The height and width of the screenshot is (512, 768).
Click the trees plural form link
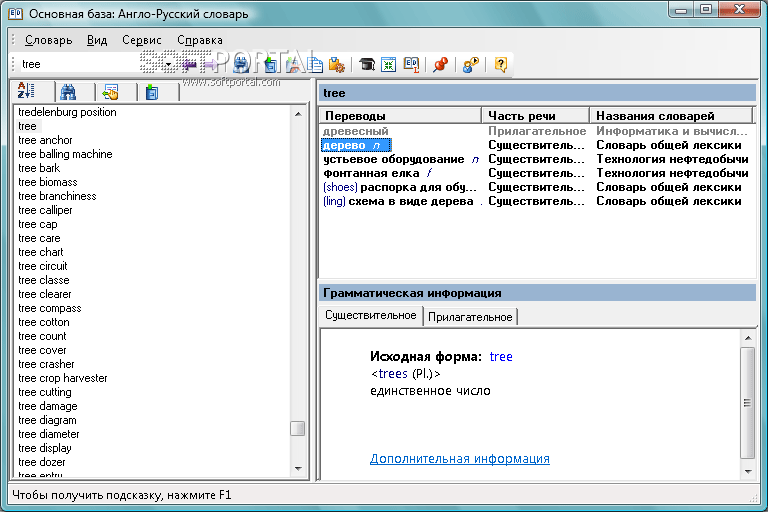coord(393,374)
